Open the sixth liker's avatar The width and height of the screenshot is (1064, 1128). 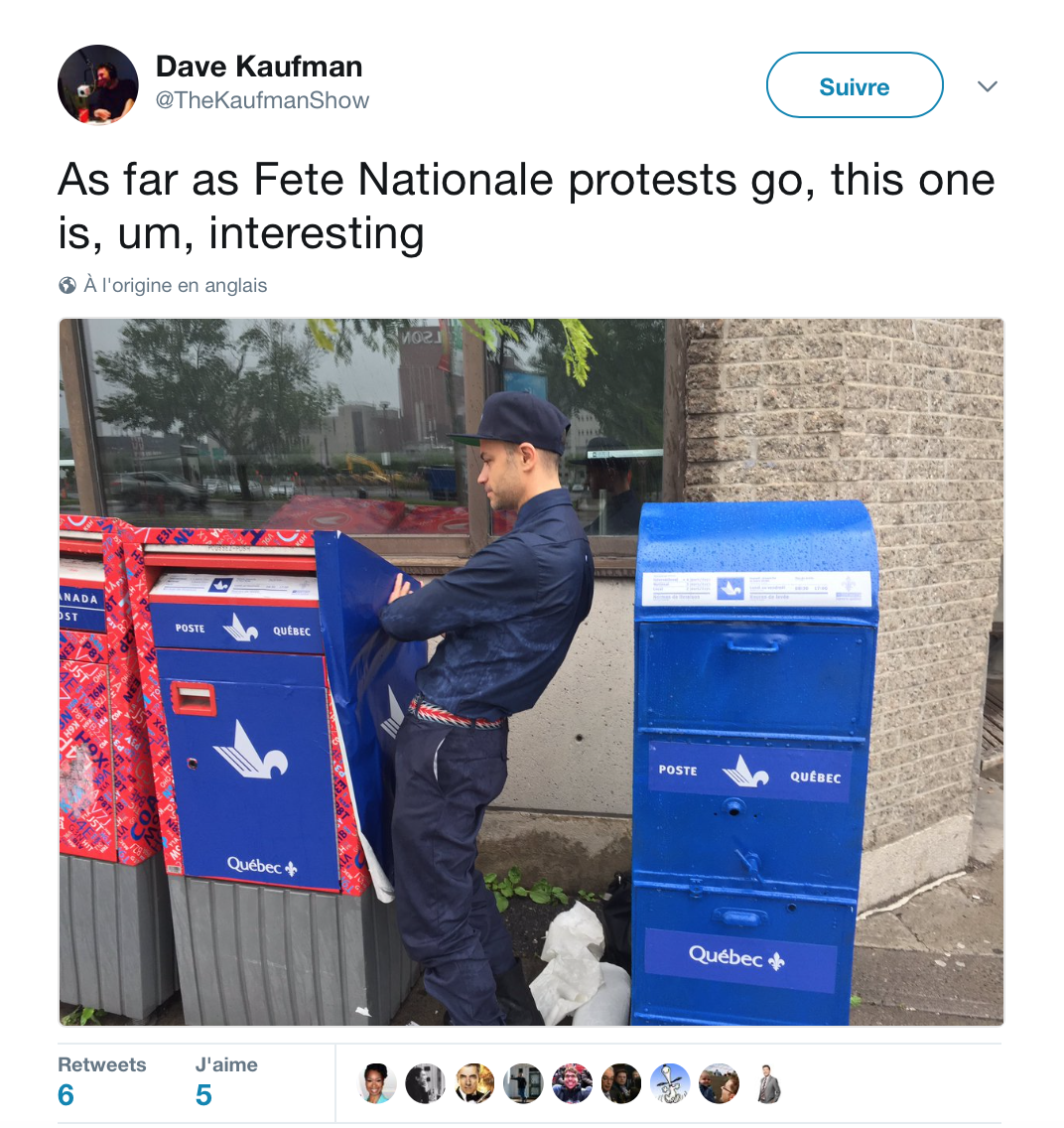point(621,1083)
